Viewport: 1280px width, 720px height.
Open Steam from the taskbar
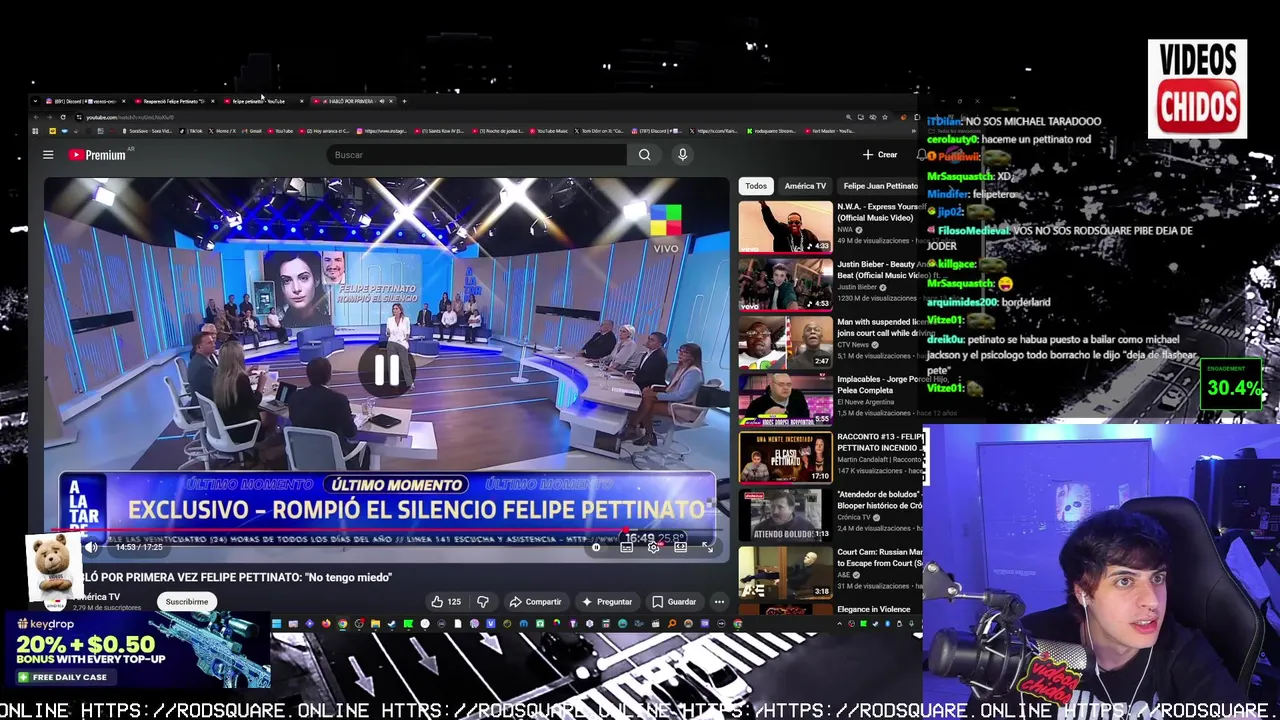pyautogui.click(x=392, y=625)
